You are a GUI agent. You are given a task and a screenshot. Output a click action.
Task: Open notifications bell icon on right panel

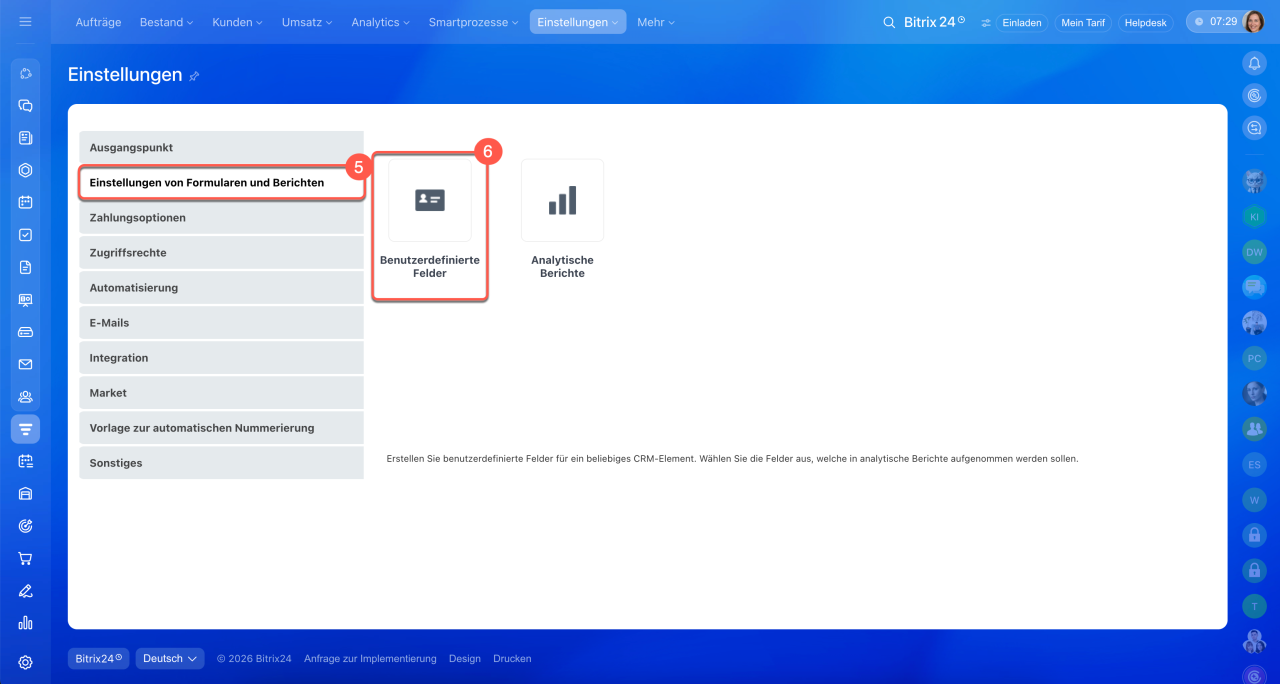tap(1254, 63)
